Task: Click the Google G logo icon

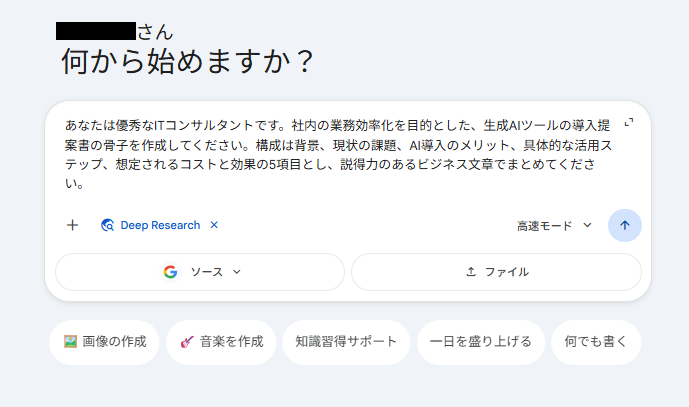Action: (170, 271)
